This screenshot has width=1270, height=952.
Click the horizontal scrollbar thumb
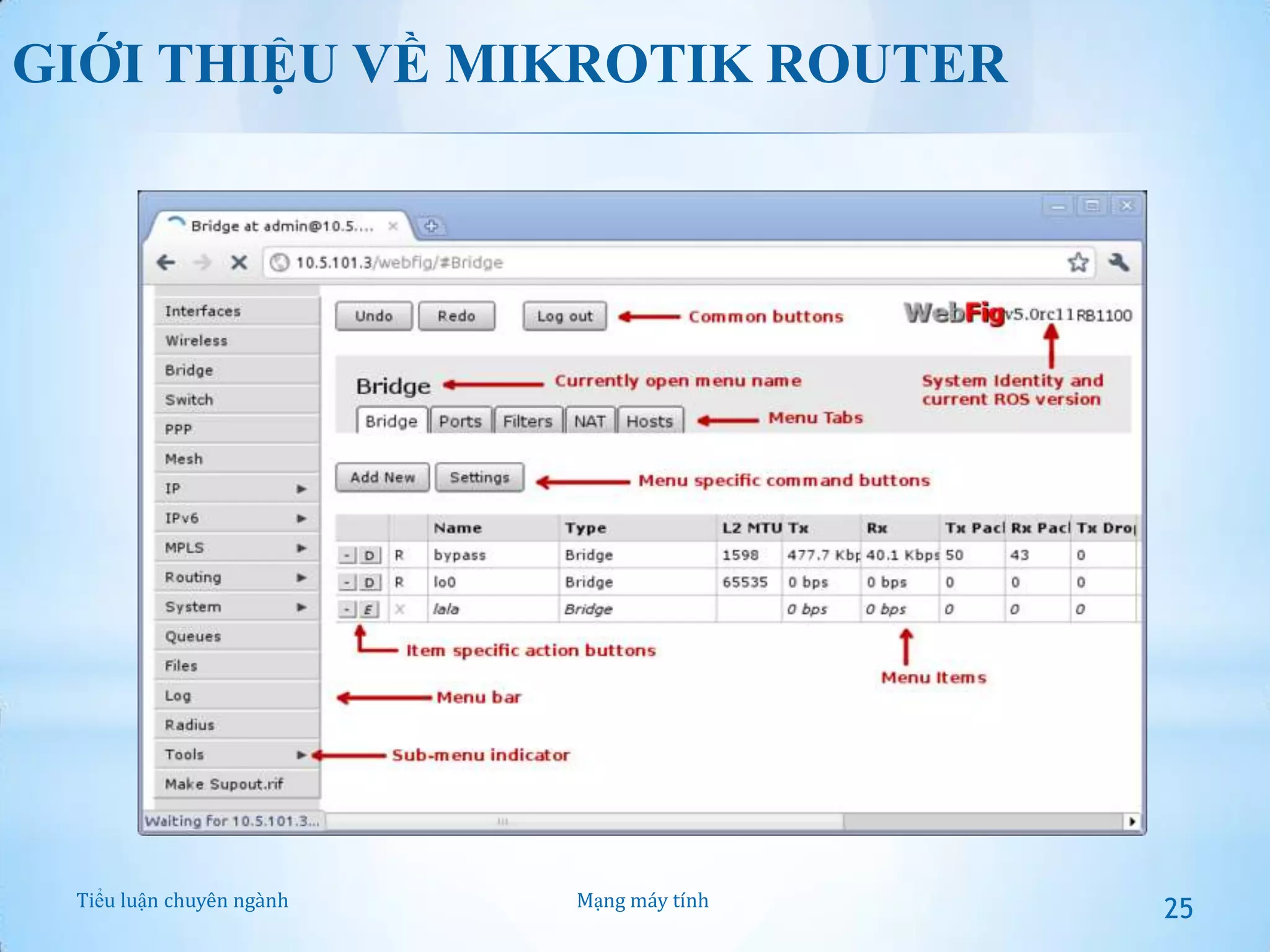[x=585, y=822]
